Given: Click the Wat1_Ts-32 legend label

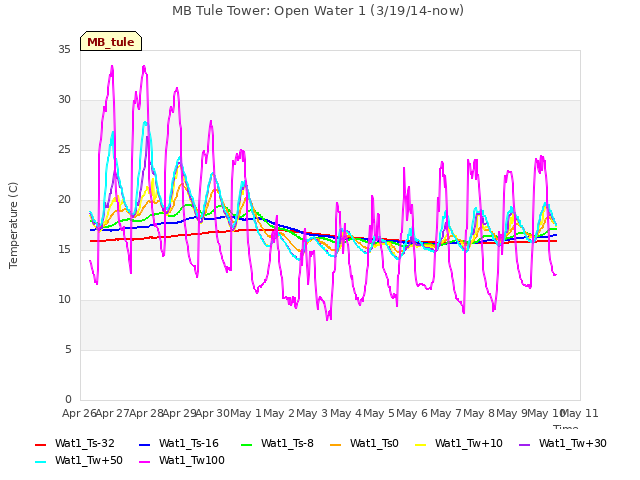Looking at the screenshot, I should [x=85, y=443].
